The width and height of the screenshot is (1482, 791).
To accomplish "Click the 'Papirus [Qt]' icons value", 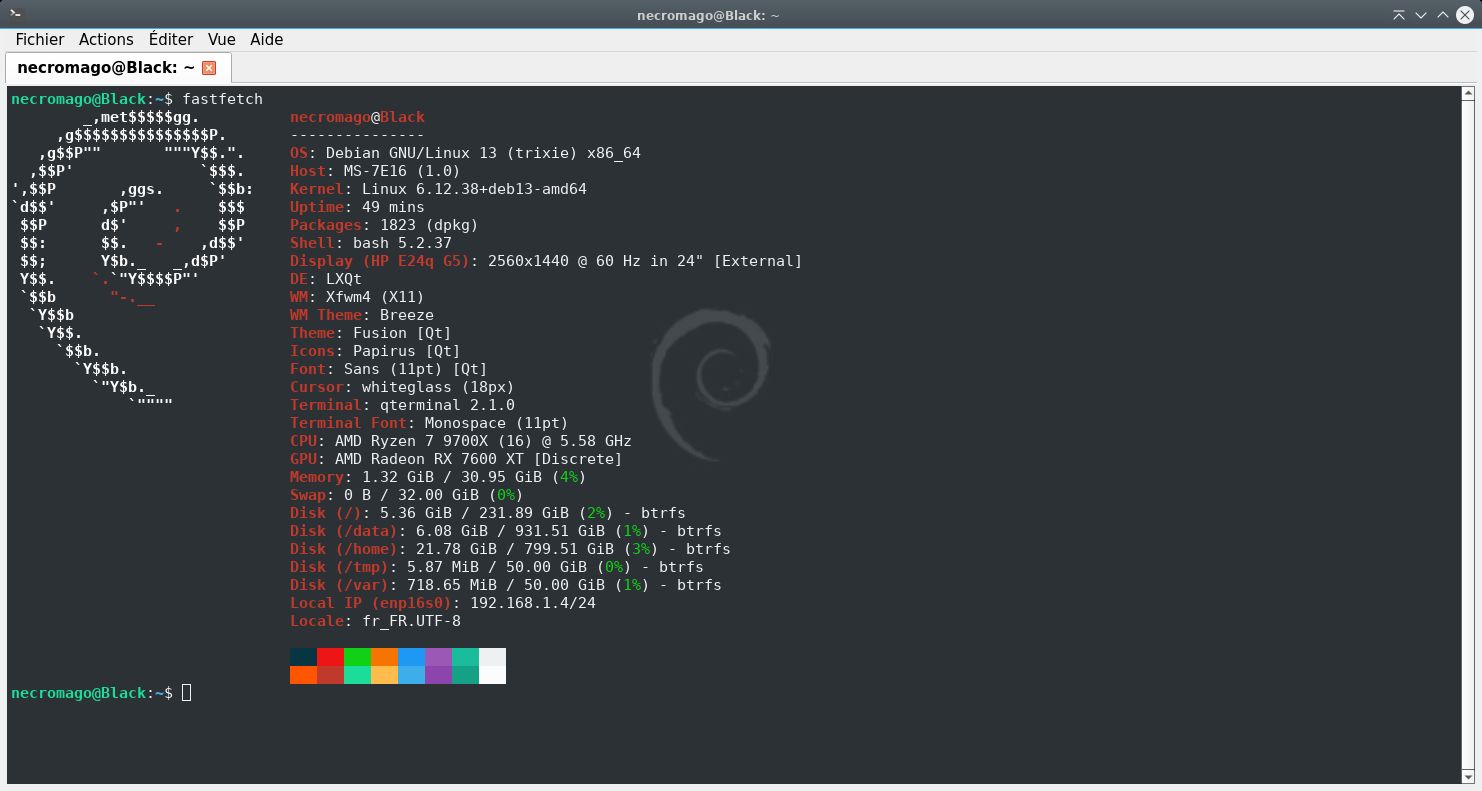I will 407,351.
